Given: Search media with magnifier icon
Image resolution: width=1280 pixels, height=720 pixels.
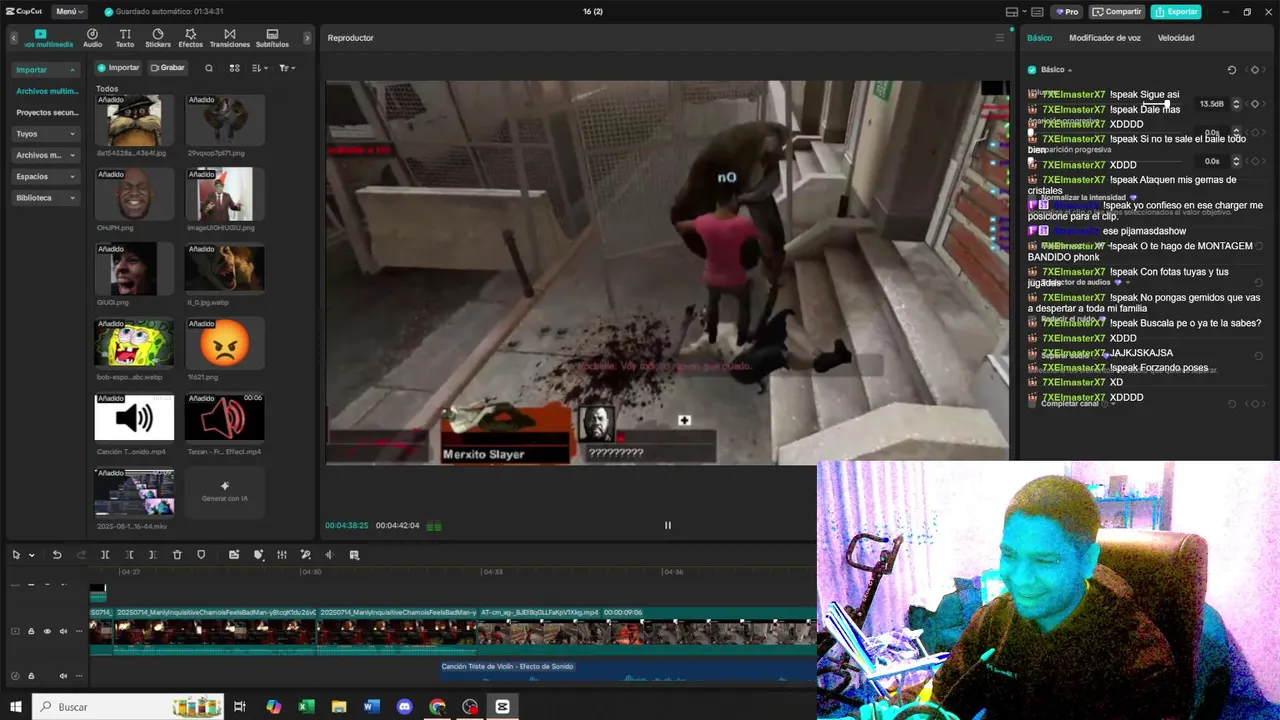Looking at the screenshot, I should [209, 68].
